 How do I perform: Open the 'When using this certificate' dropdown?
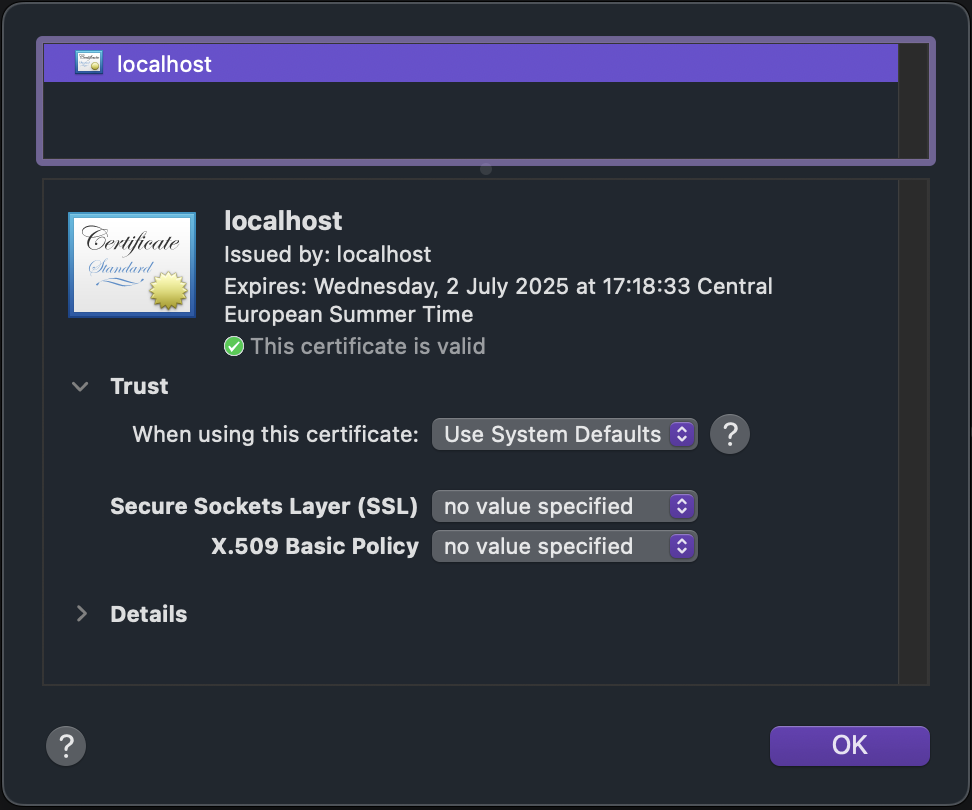pyautogui.click(x=564, y=434)
